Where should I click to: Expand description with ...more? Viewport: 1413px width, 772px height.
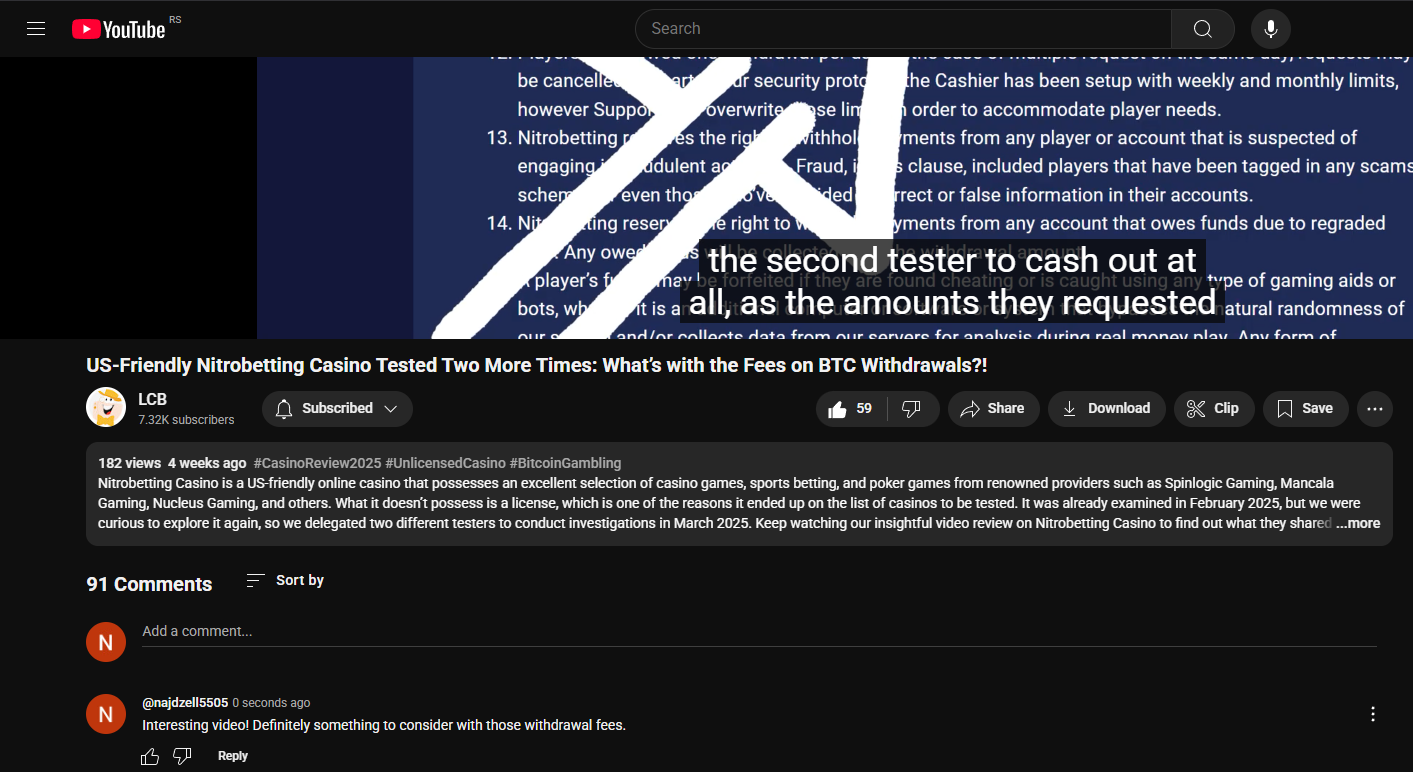click(x=1358, y=523)
